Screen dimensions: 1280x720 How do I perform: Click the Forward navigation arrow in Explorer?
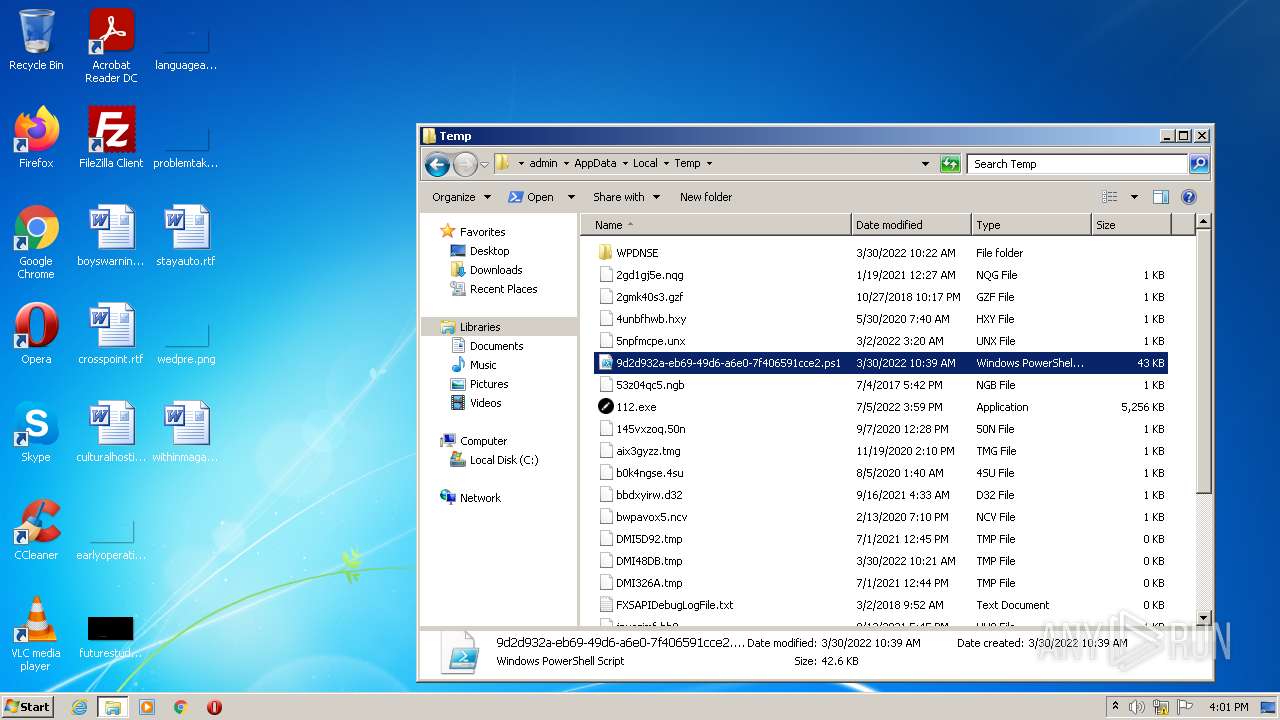(465, 164)
